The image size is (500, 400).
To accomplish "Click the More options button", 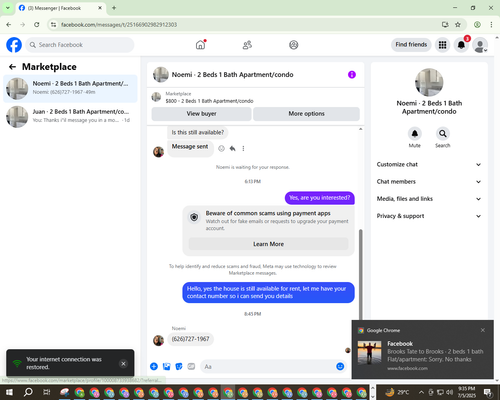I will 306,114.
